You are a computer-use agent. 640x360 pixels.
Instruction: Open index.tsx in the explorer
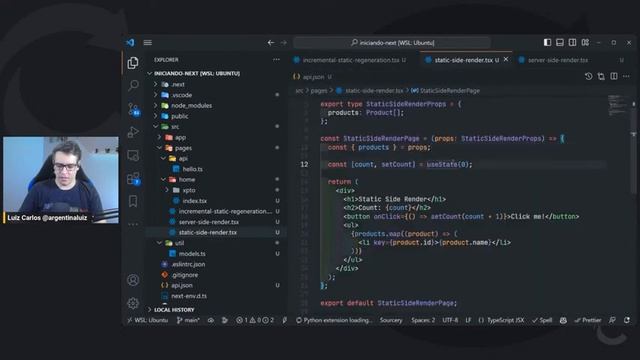[x=194, y=201]
